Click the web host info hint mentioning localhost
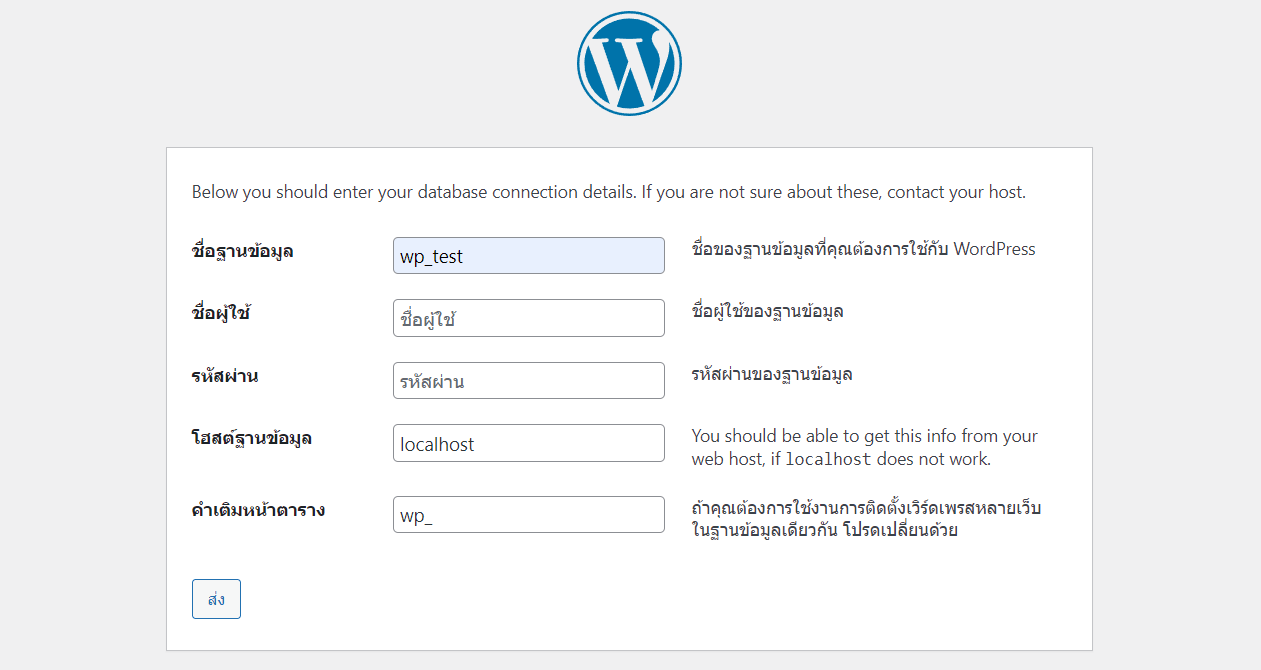The height and width of the screenshot is (670, 1261). point(865,448)
